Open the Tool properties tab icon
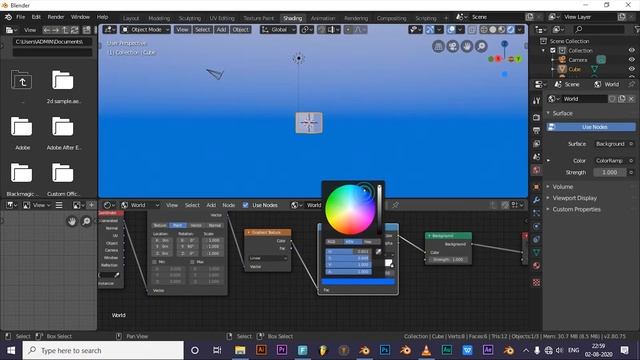Viewport: 640px width, 360px height. 536,101
